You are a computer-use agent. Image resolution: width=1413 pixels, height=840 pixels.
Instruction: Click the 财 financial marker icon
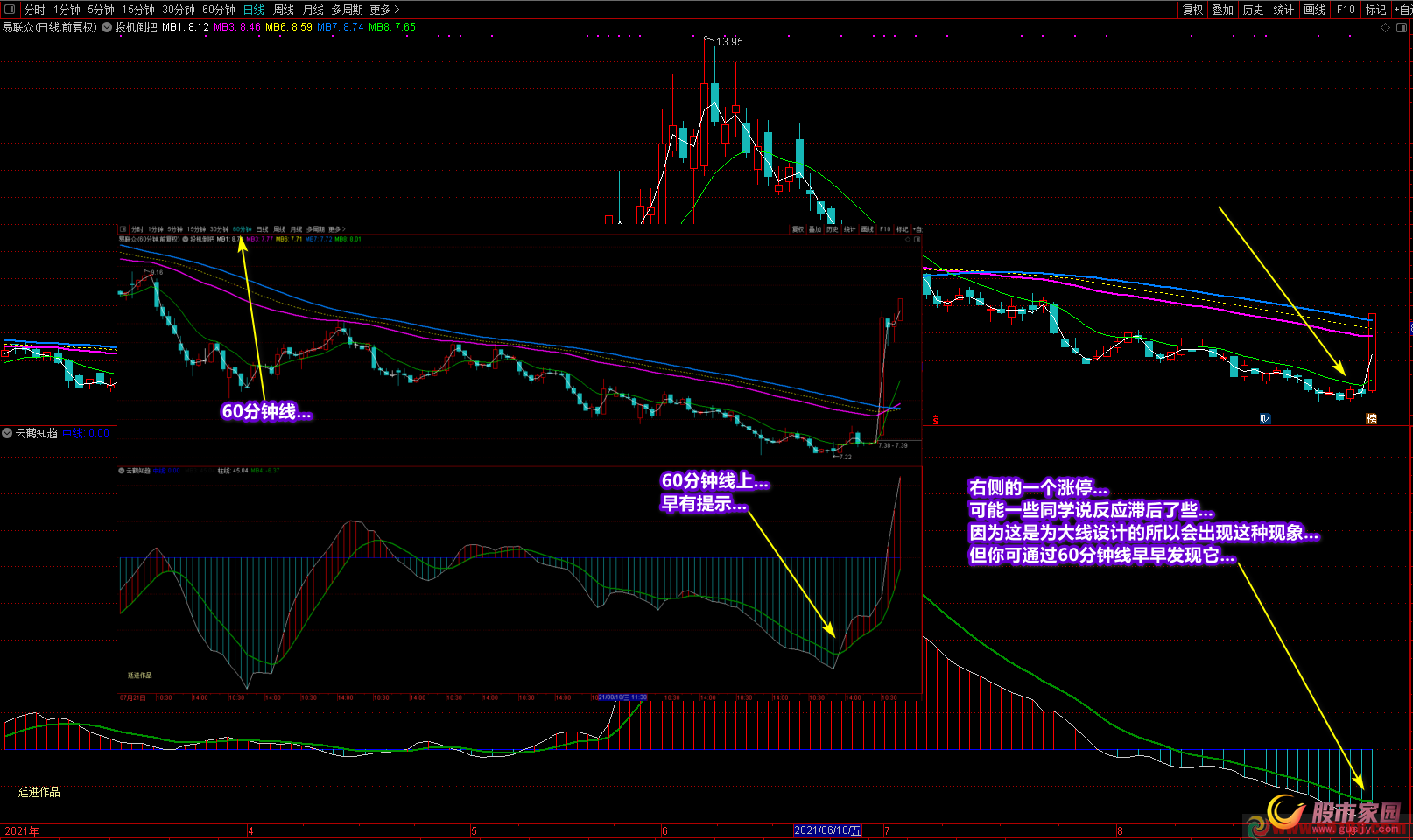(x=1265, y=419)
